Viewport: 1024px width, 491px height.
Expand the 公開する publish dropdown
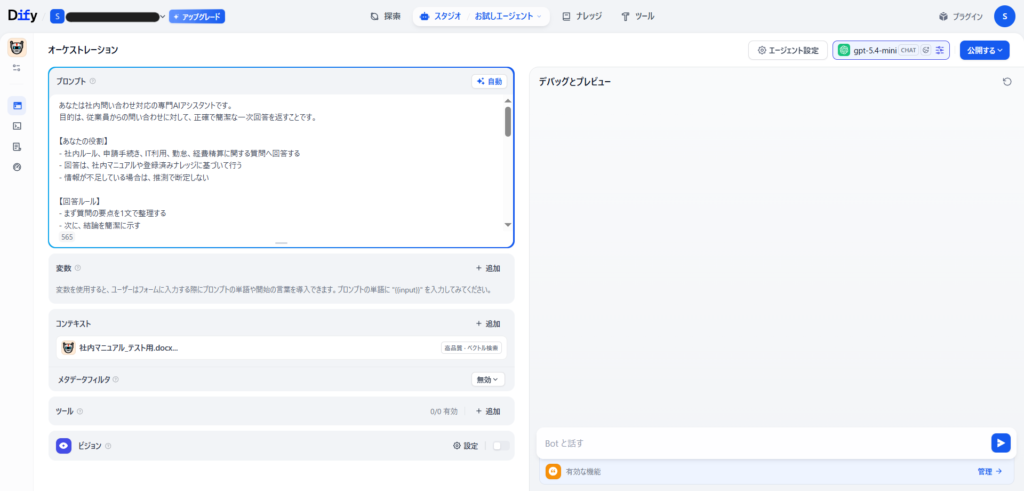pyautogui.click(x=984, y=50)
